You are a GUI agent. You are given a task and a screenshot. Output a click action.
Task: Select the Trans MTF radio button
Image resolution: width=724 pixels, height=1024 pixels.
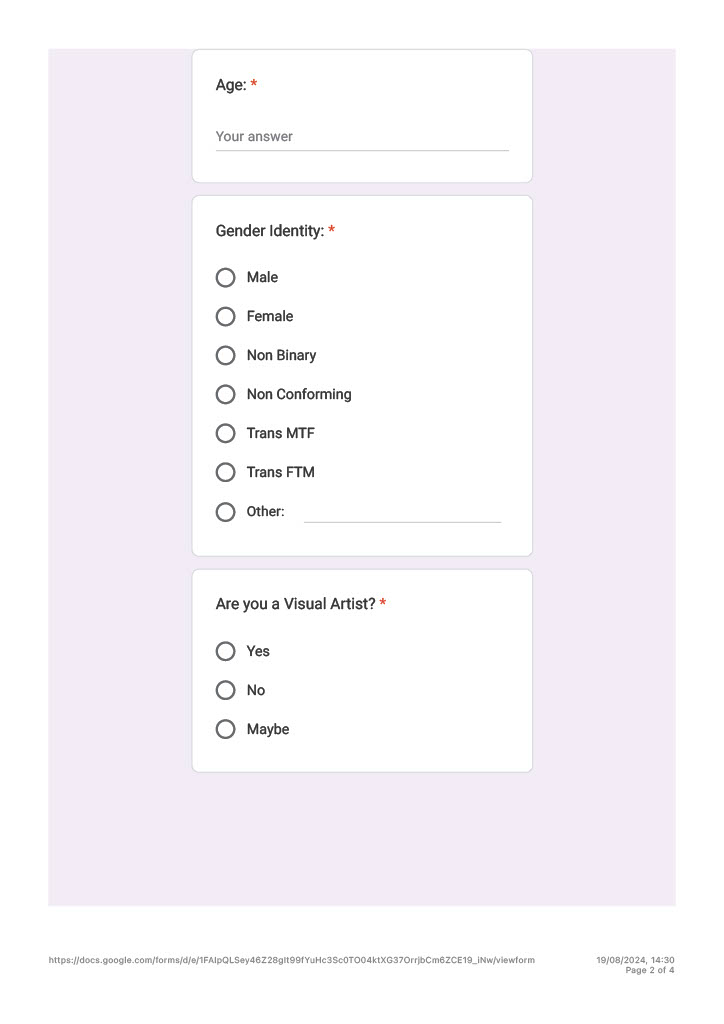click(x=225, y=434)
